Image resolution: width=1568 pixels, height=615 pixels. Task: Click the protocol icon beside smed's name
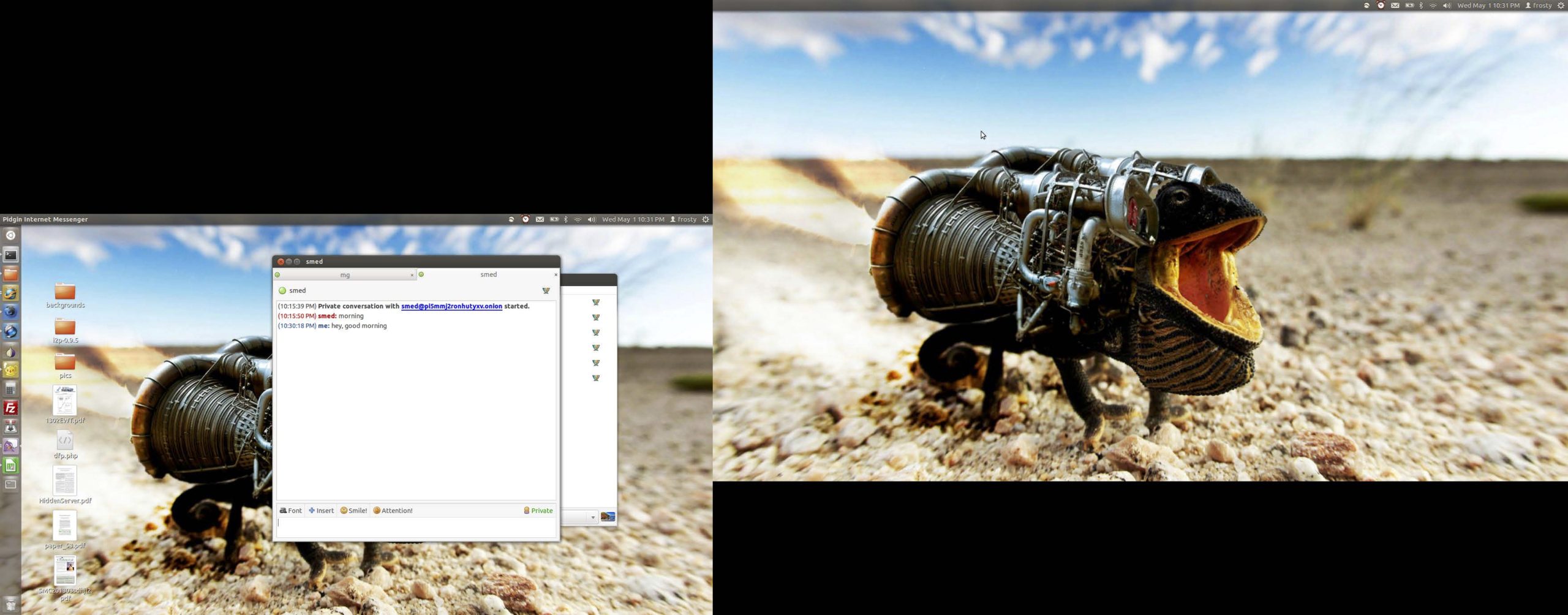pos(546,291)
